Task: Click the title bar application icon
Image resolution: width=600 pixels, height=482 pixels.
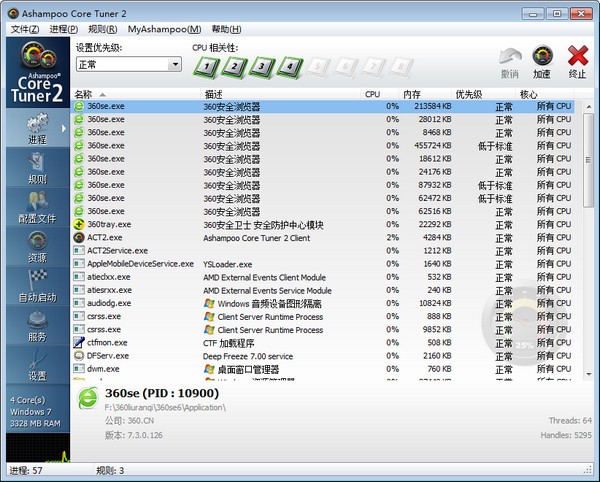Action: click(x=13, y=14)
